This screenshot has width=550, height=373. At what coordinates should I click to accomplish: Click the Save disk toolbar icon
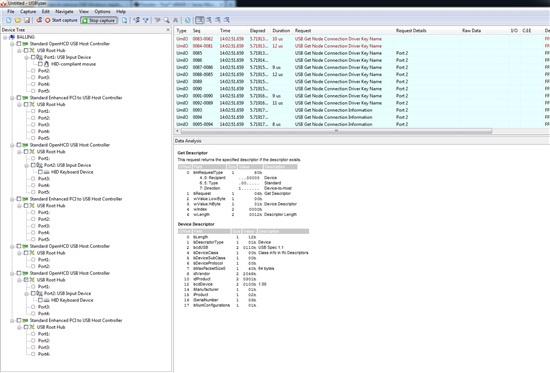pyautogui.click(x=27, y=20)
